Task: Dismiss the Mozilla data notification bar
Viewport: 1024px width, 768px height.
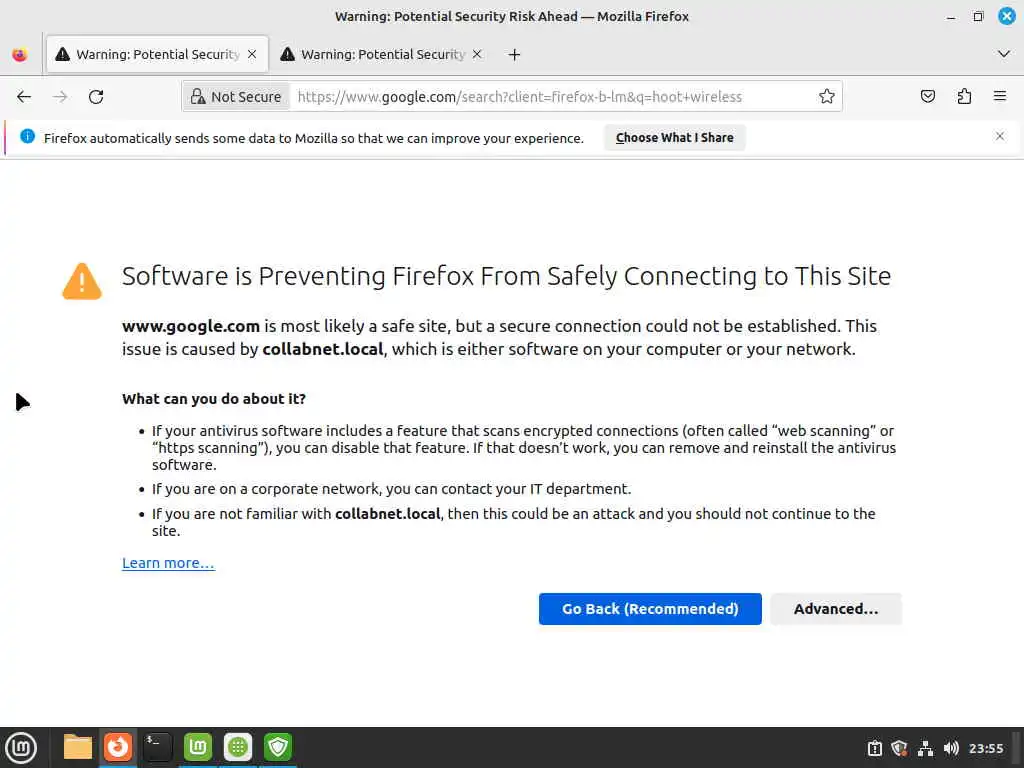Action: tap(999, 137)
